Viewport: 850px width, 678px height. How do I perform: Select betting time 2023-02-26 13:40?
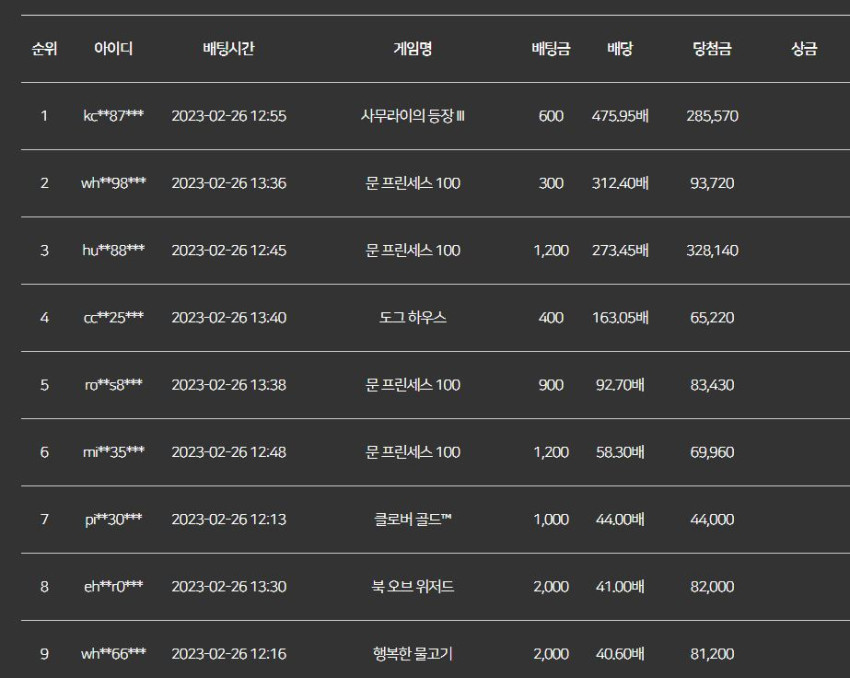pyautogui.click(x=229, y=318)
